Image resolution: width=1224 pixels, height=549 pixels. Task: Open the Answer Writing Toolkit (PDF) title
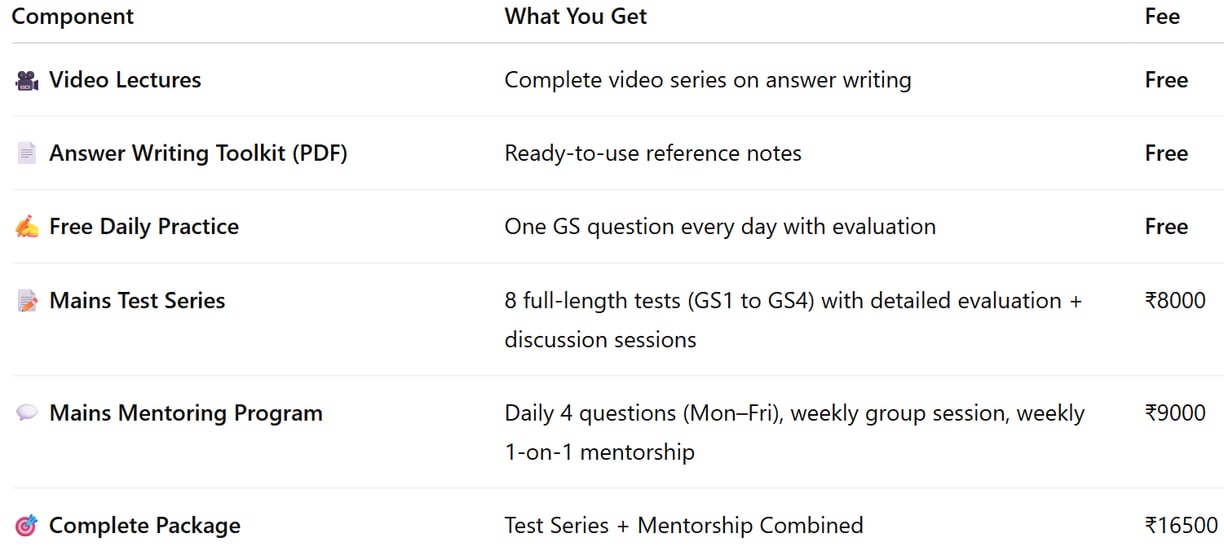coord(198,154)
